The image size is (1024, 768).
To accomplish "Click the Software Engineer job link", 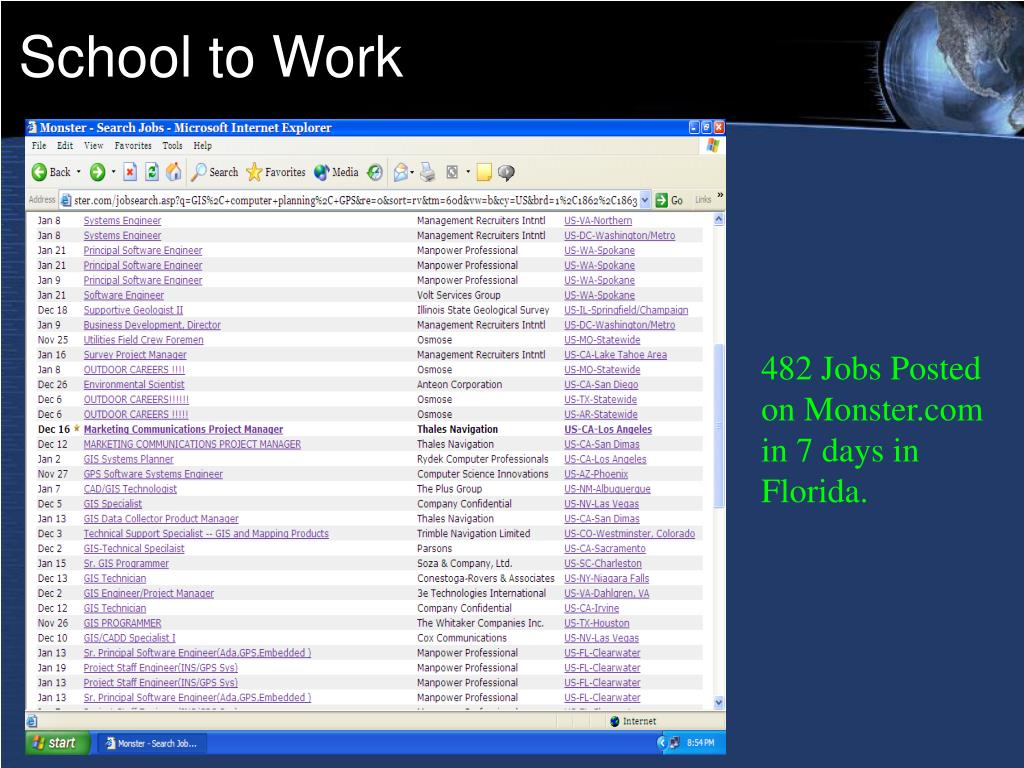I will (123, 295).
